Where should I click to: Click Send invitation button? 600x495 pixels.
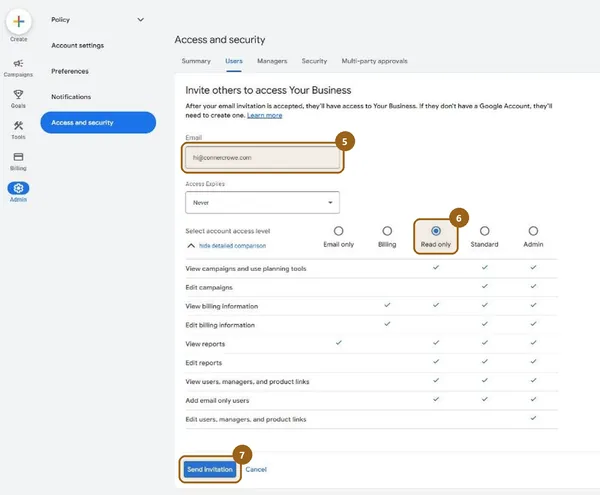(x=210, y=469)
